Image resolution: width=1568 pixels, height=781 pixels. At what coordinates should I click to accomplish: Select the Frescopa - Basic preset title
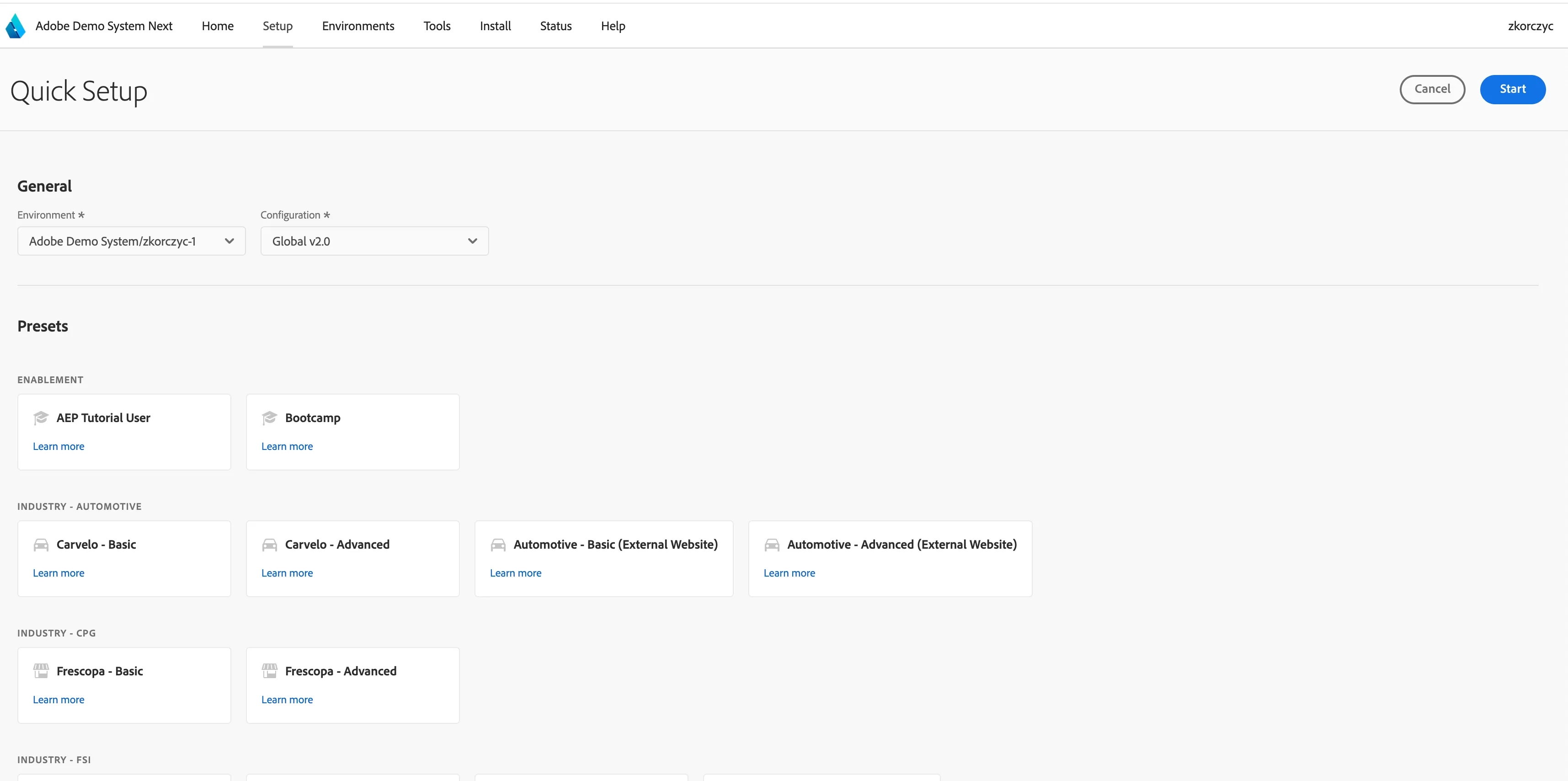100,671
